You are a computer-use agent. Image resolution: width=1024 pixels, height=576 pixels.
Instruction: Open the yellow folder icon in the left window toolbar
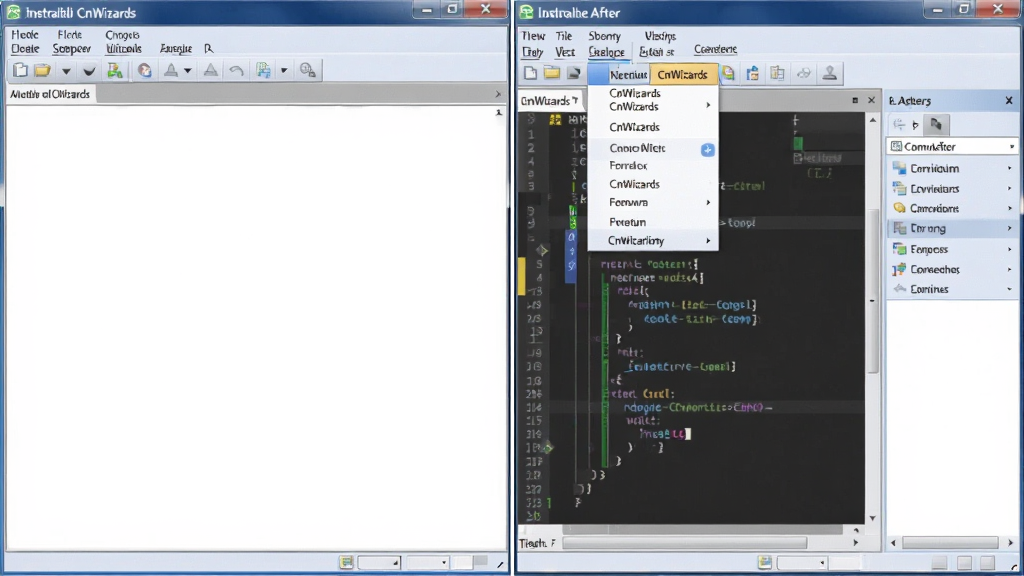click(x=42, y=70)
